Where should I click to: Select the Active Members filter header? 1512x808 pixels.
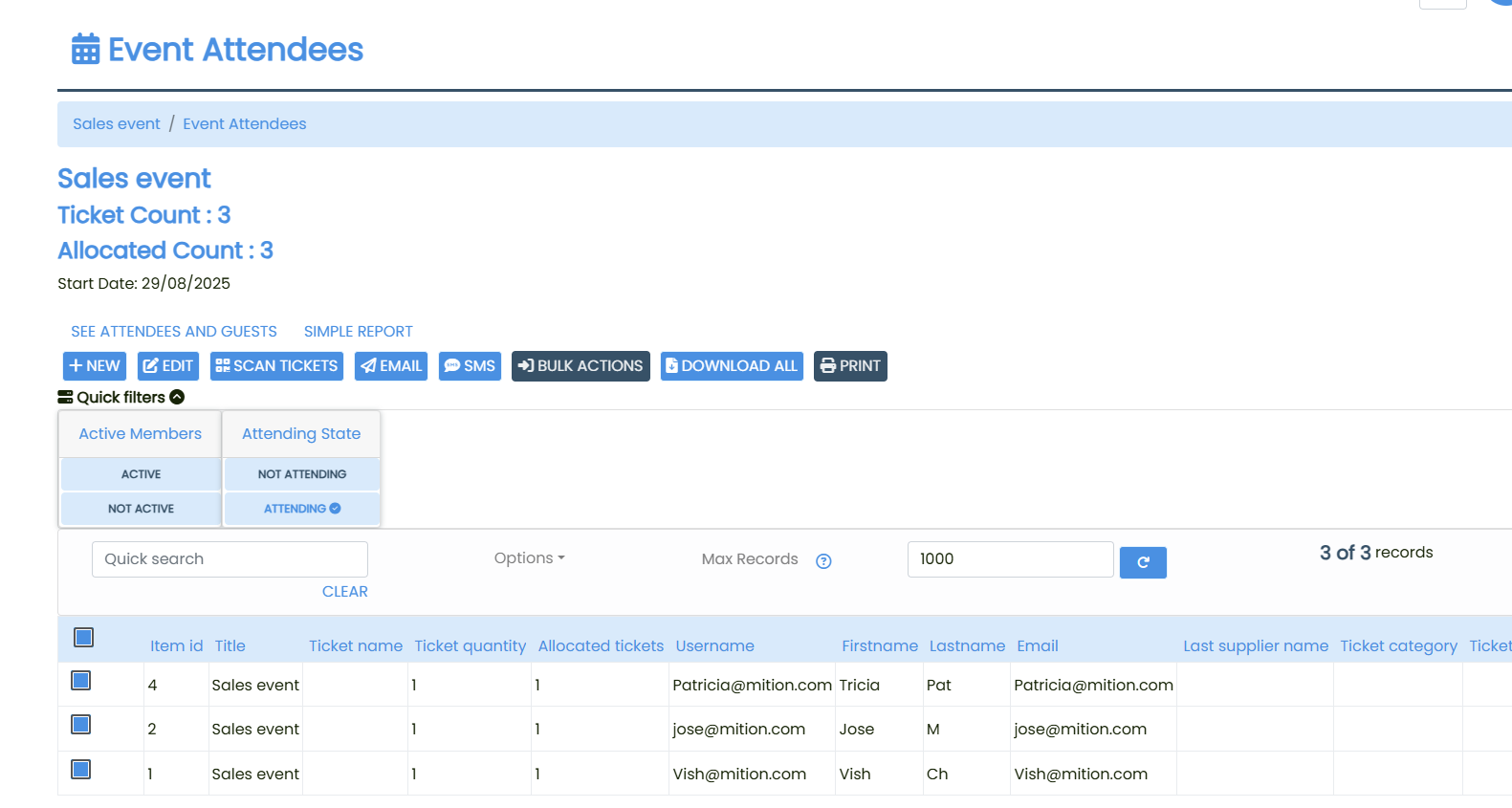click(141, 434)
